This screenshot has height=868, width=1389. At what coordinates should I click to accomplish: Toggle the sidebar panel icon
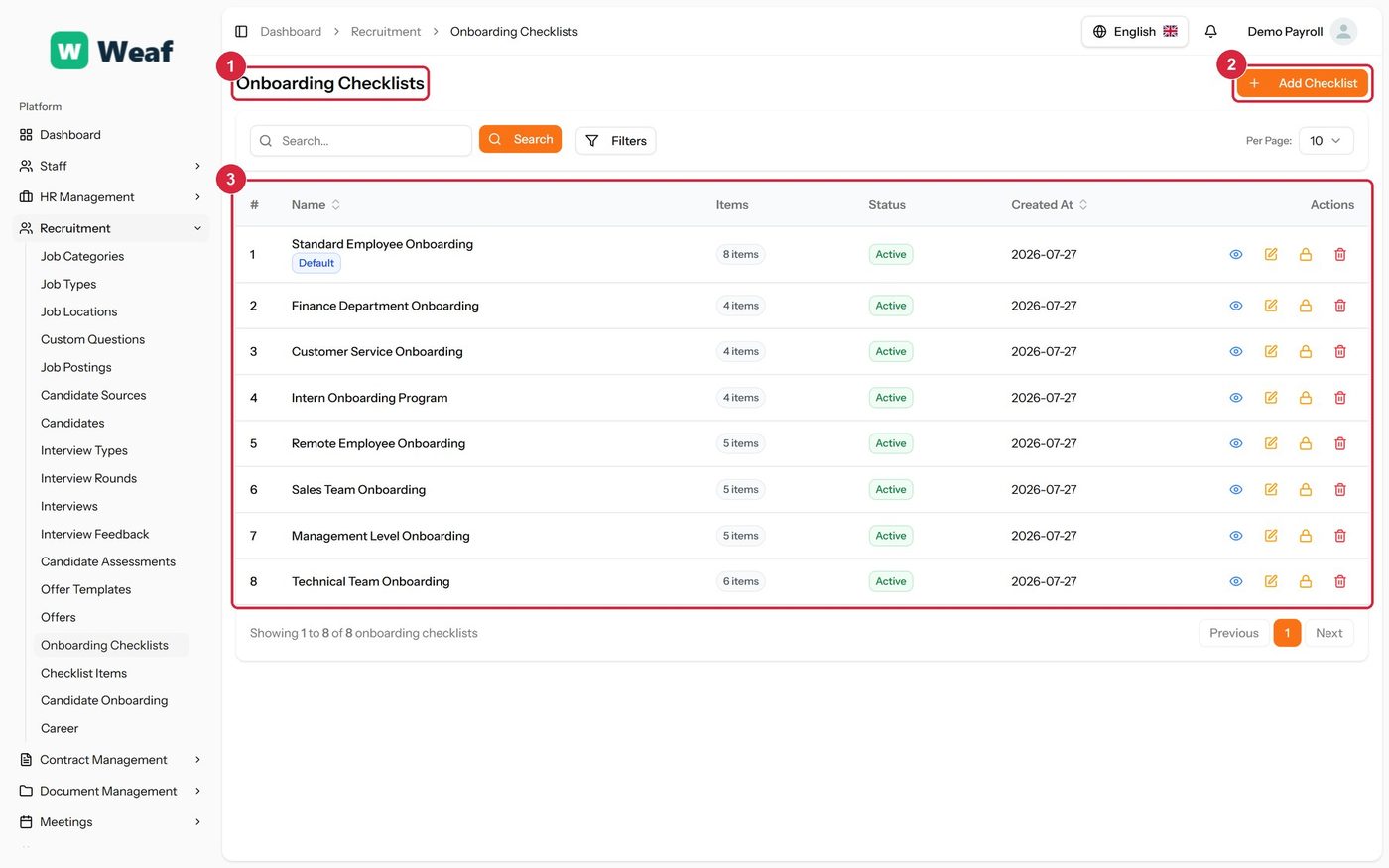point(241,32)
